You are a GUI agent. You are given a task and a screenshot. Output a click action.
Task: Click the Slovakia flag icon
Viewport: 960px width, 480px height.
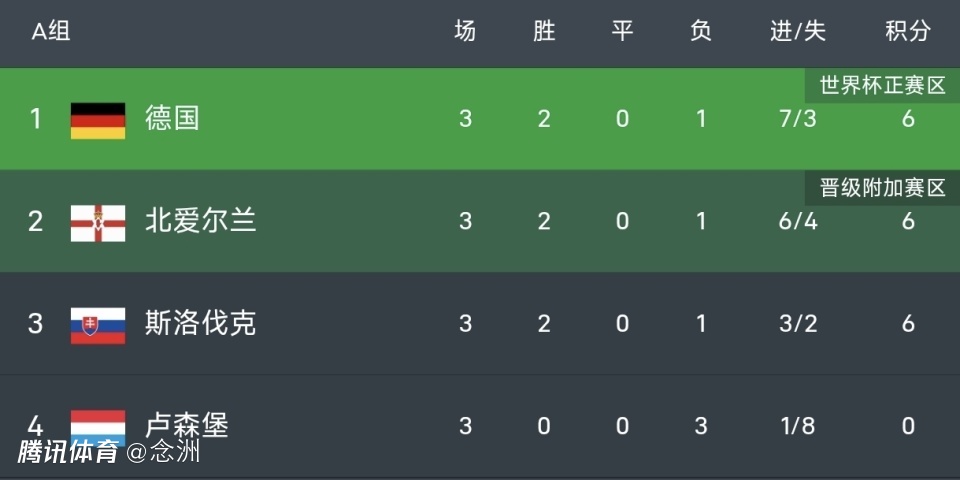point(98,324)
